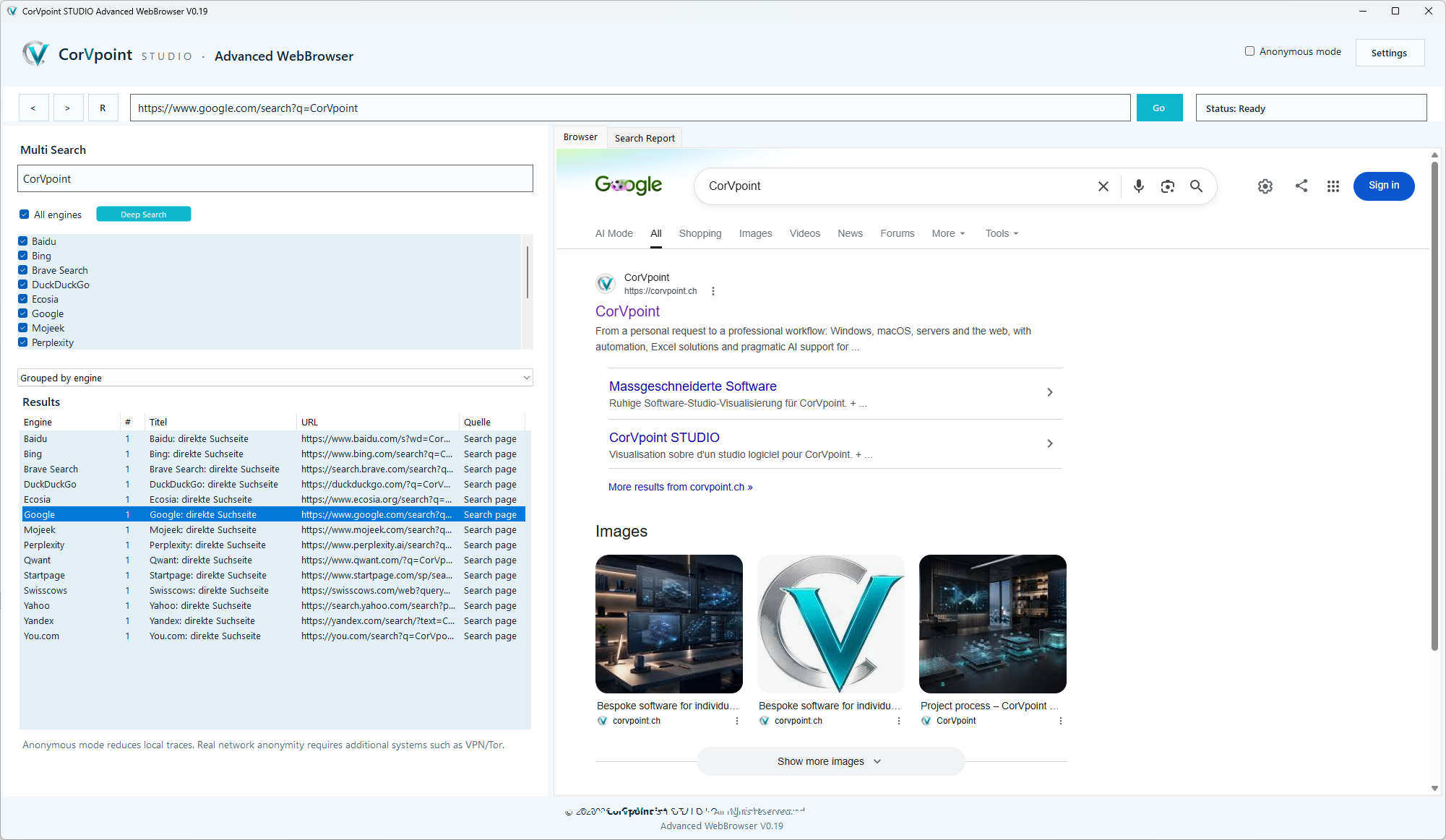Viewport: 1446px width, 840px height.
Task: Click Google Sign in button
Action: coord(1383,186)
